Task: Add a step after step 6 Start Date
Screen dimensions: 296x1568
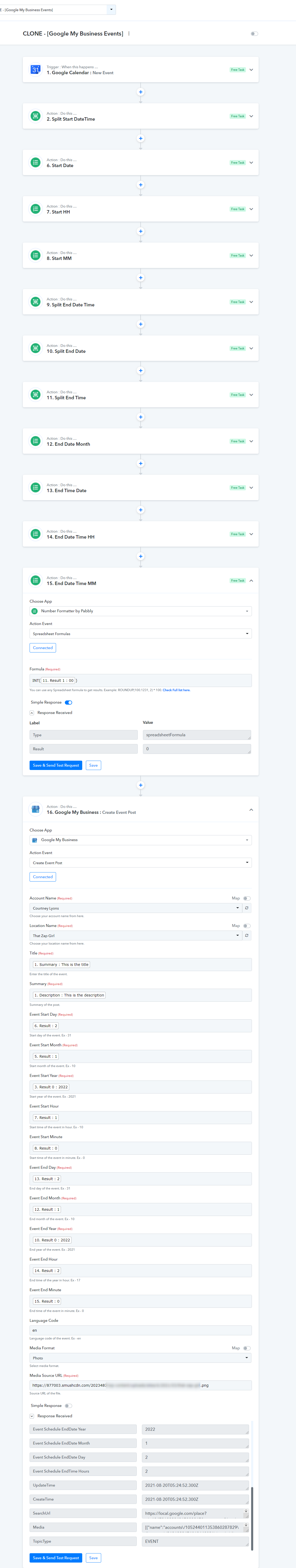Action: click(x=141, y=185)
